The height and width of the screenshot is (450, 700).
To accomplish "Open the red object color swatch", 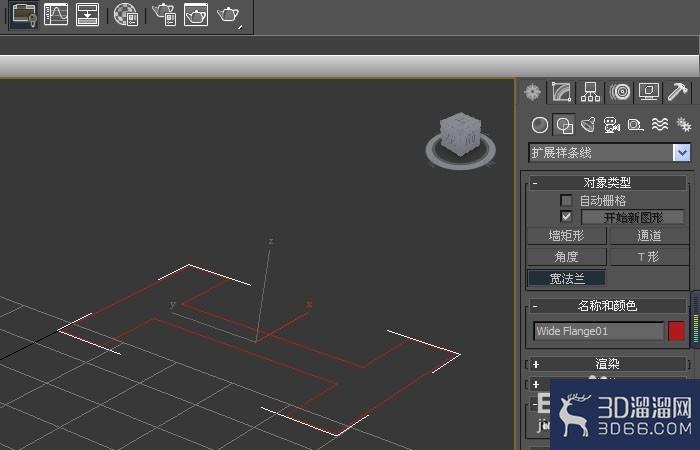I will [676, 331].
